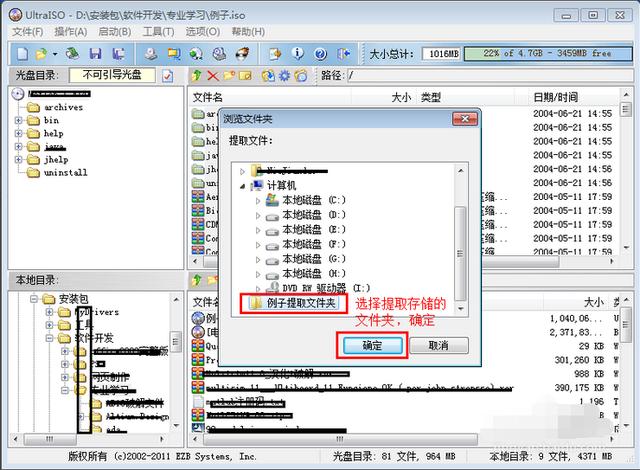Expand the jhelp folder in ISO tree
Viewport: 640px width, 470px height.
(18, 160)
